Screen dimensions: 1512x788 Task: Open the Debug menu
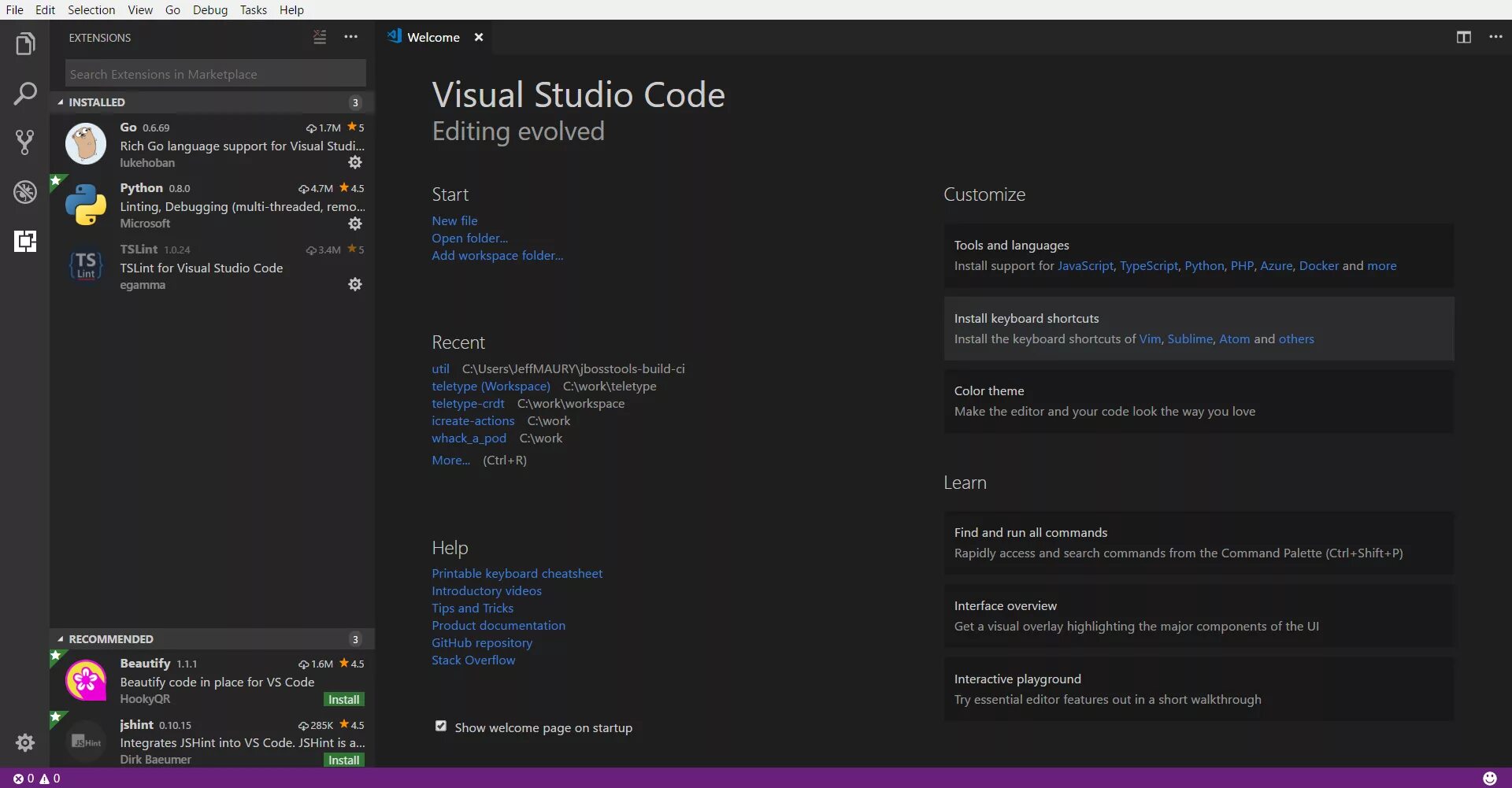[x=209, y=9]
